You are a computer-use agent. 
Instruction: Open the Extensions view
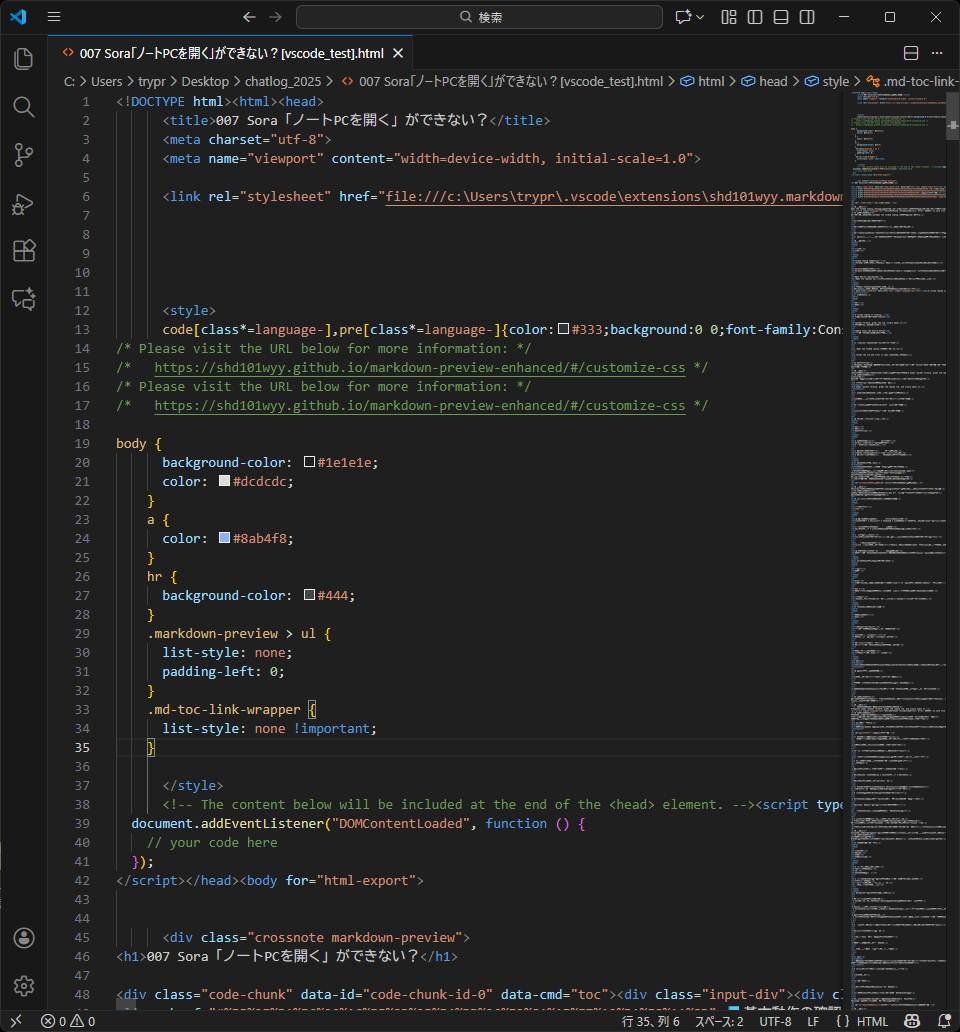coord(24,251)
